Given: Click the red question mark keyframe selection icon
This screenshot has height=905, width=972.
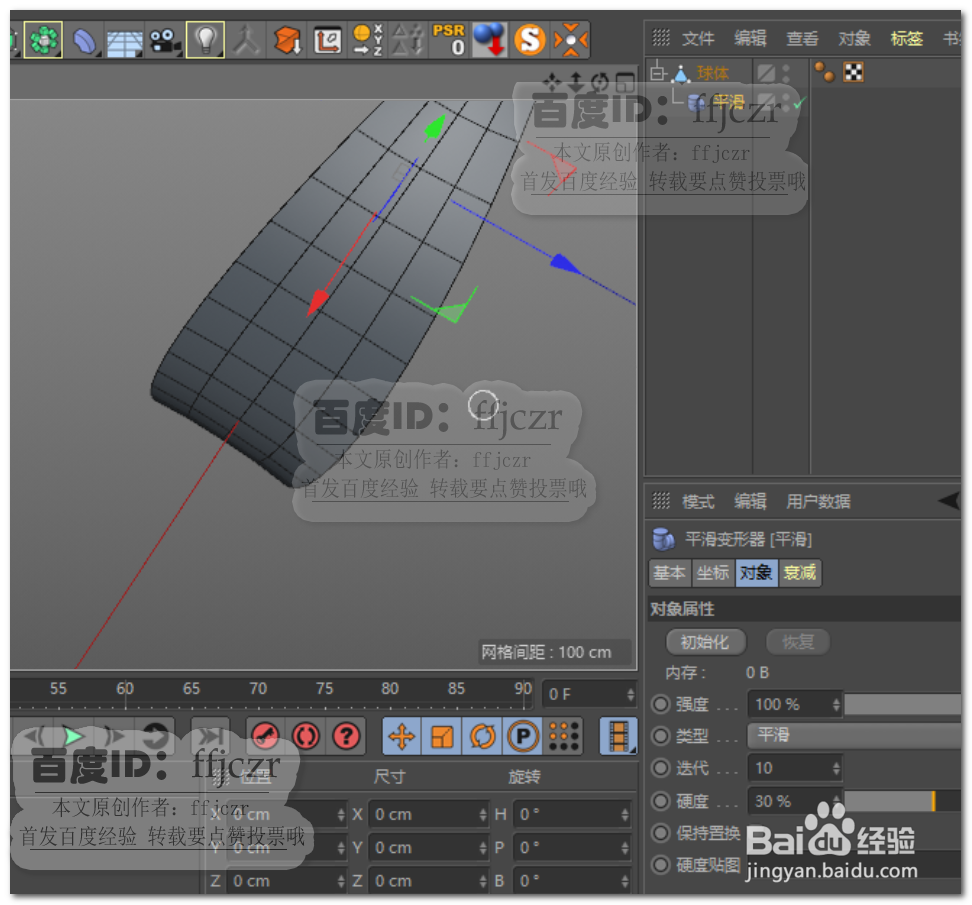Looking at the screenshot, I should point(347,736).
